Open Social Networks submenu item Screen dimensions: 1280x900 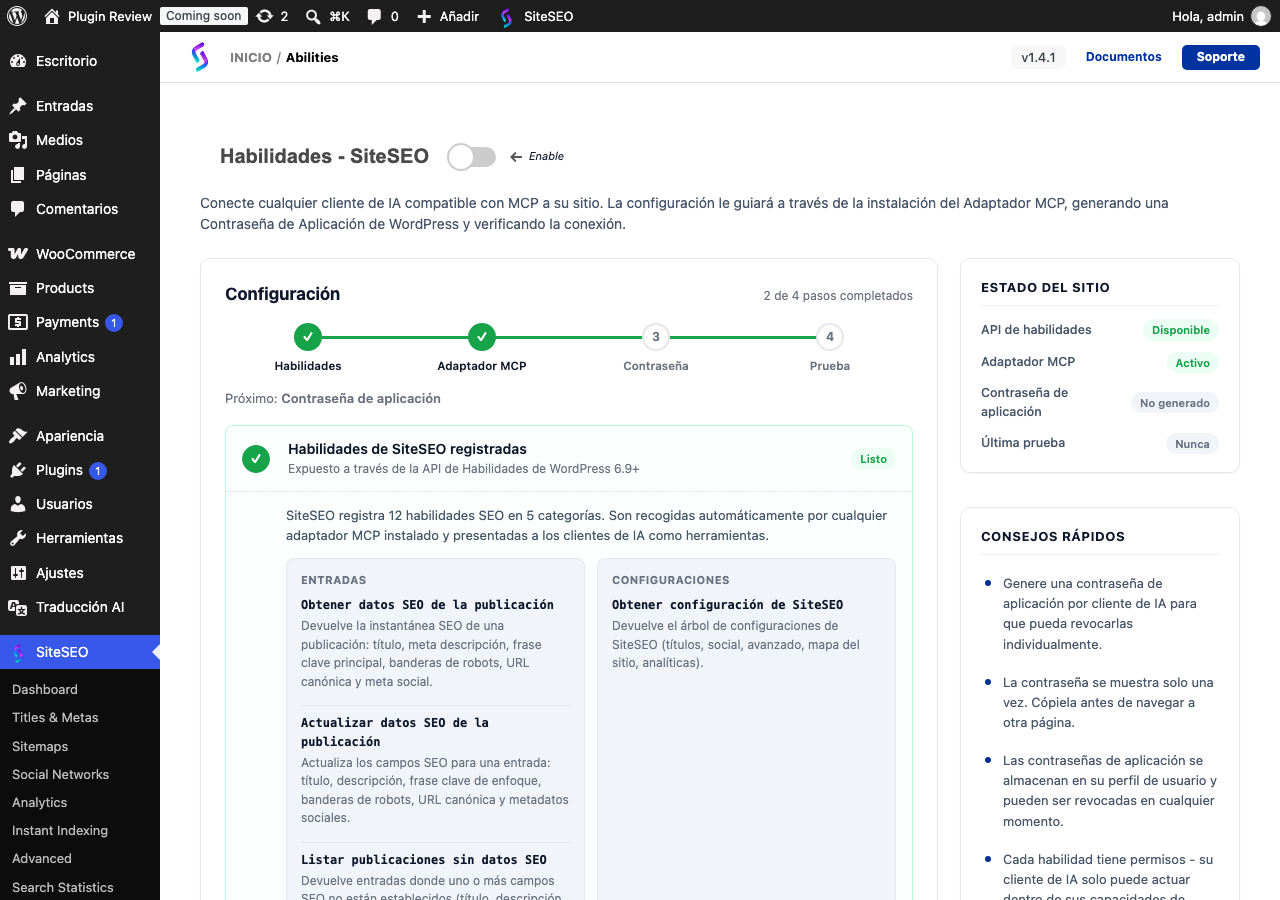click(60, 774)
